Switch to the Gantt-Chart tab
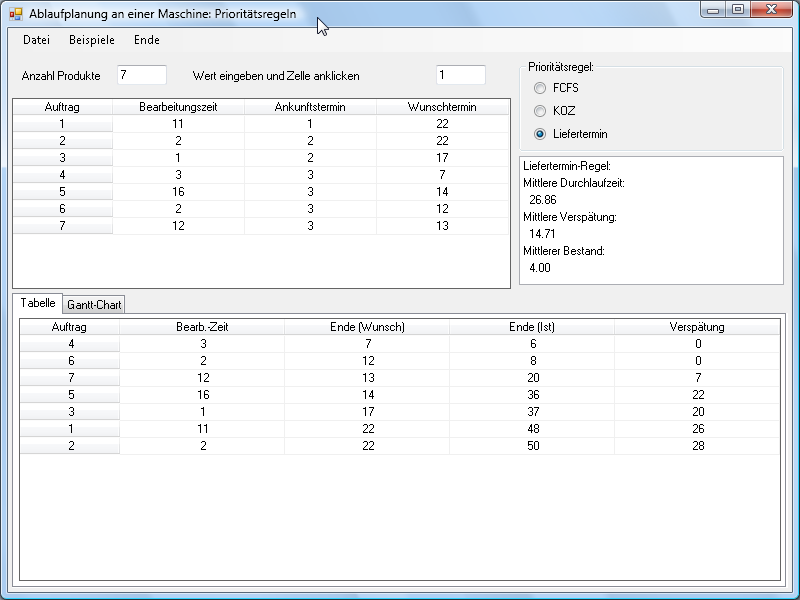The image size is (800, 600). pyautogui.click(x=95, y=304)
